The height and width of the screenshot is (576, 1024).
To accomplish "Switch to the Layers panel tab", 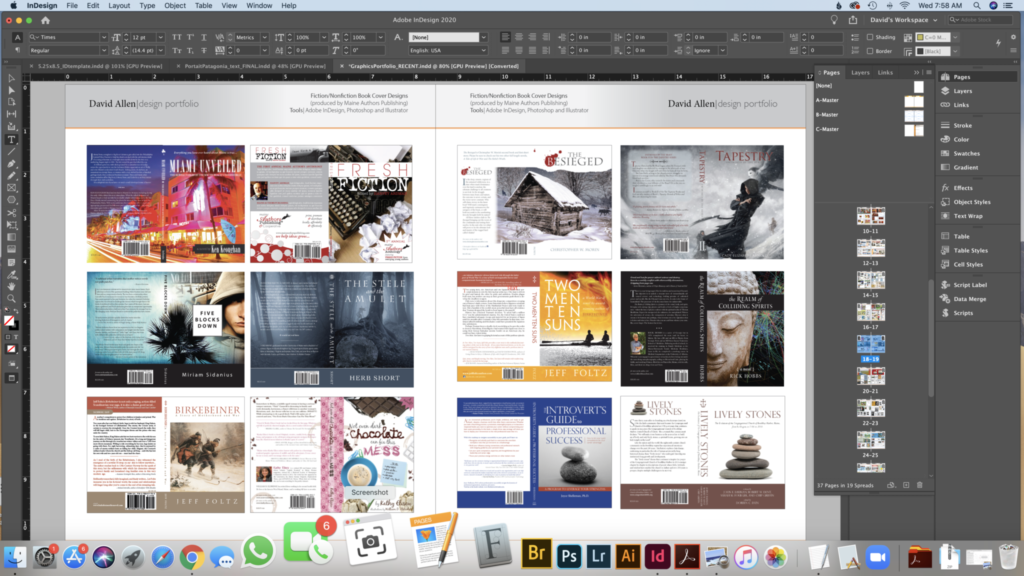I will tap(860, 72).
